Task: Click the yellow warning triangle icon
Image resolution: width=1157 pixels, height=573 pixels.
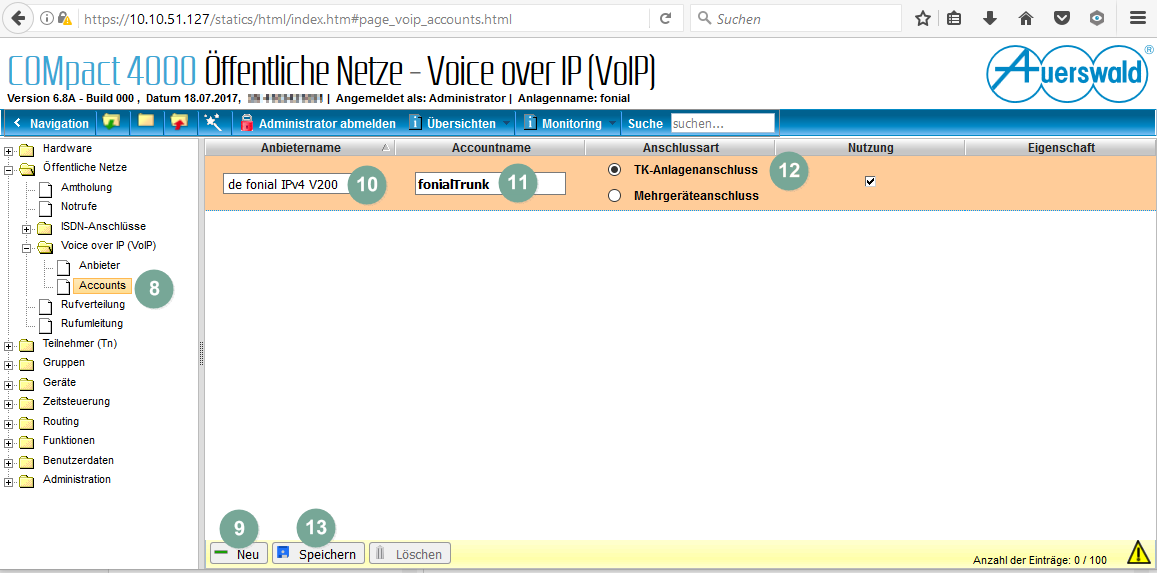Action: click(1138, 552)
